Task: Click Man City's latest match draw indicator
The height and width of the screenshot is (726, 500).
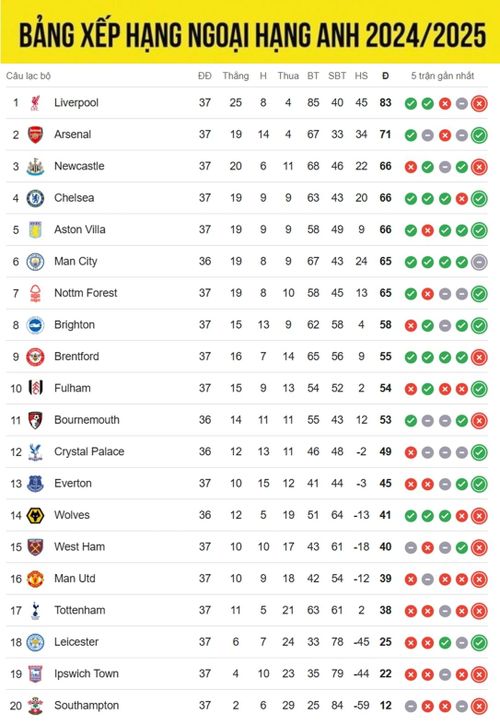Action: click(x=479, y=262)
